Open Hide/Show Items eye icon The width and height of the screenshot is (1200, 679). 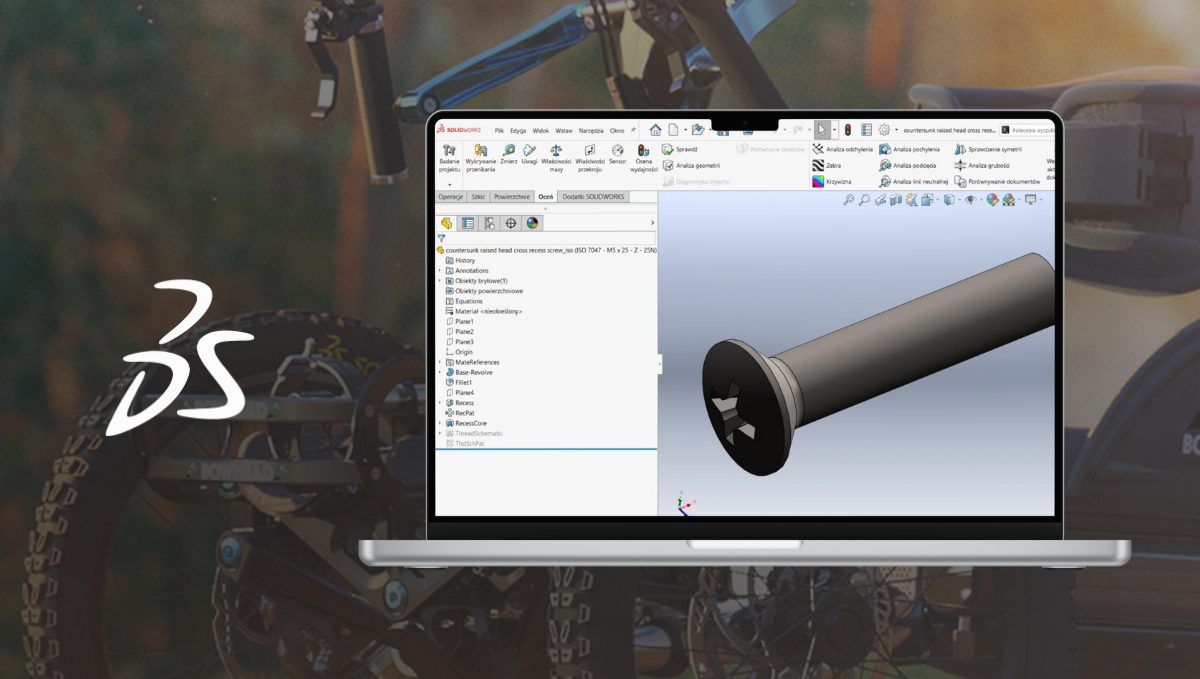pos(969,200)
